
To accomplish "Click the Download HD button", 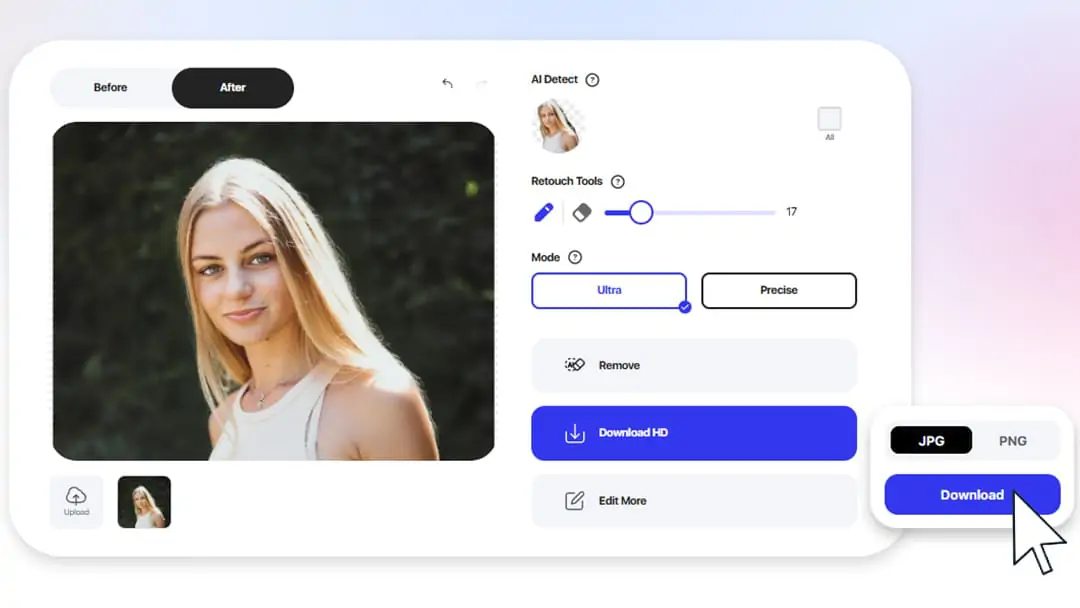I will click(x=694, y=433).
